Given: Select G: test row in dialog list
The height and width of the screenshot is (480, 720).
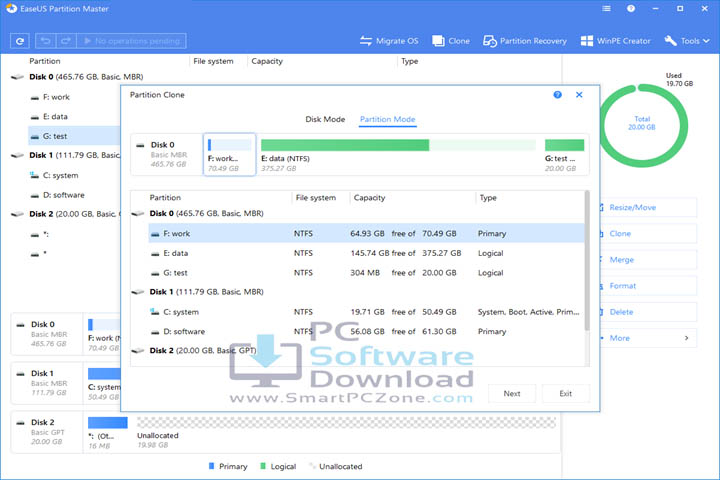Looking at the screenshot, I should [x=366, y=273].
